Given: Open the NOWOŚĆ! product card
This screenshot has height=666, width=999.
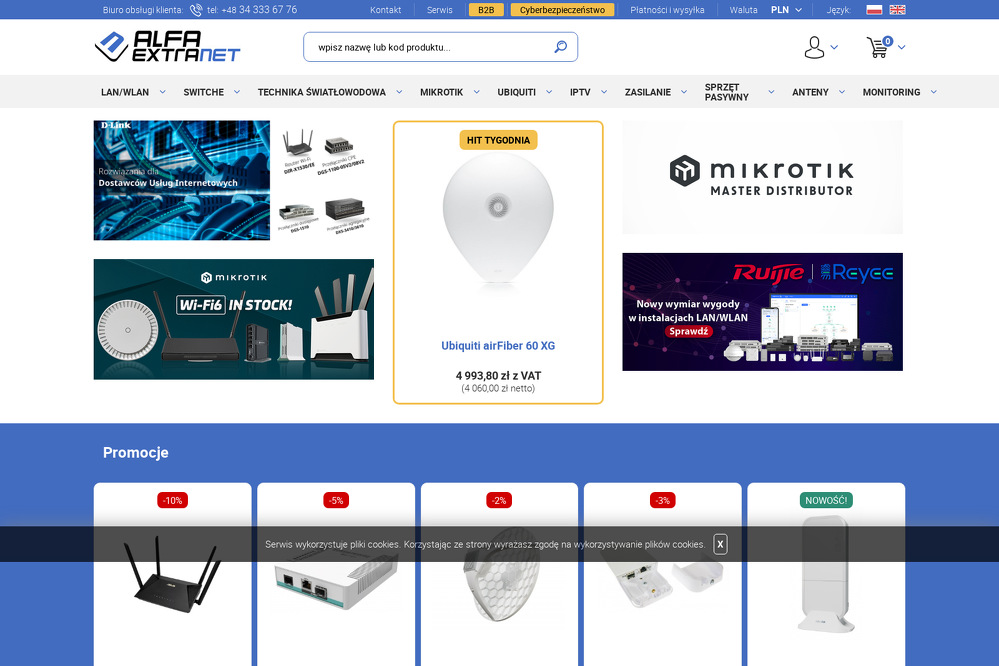Looking at the screenshot, I should coord(826,574).
